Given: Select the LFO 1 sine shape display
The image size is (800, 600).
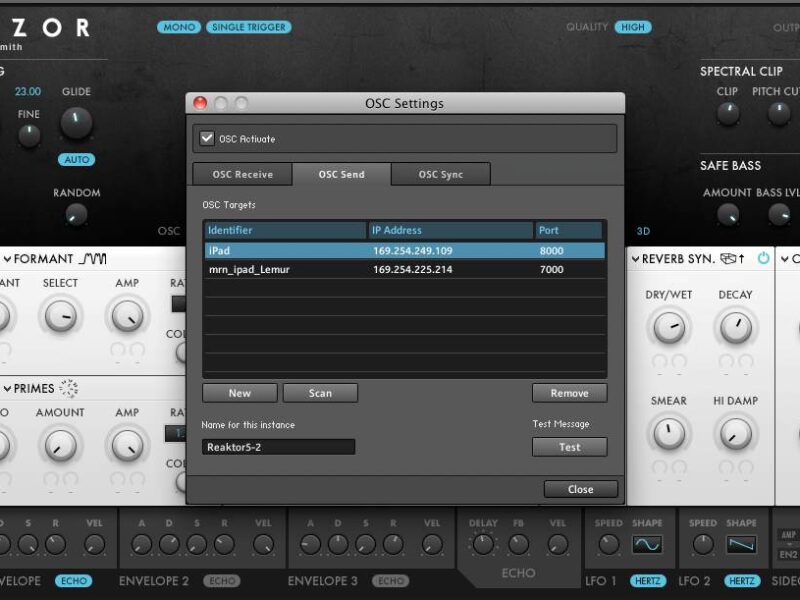Looking at the screenshot, I should (647, 544).
